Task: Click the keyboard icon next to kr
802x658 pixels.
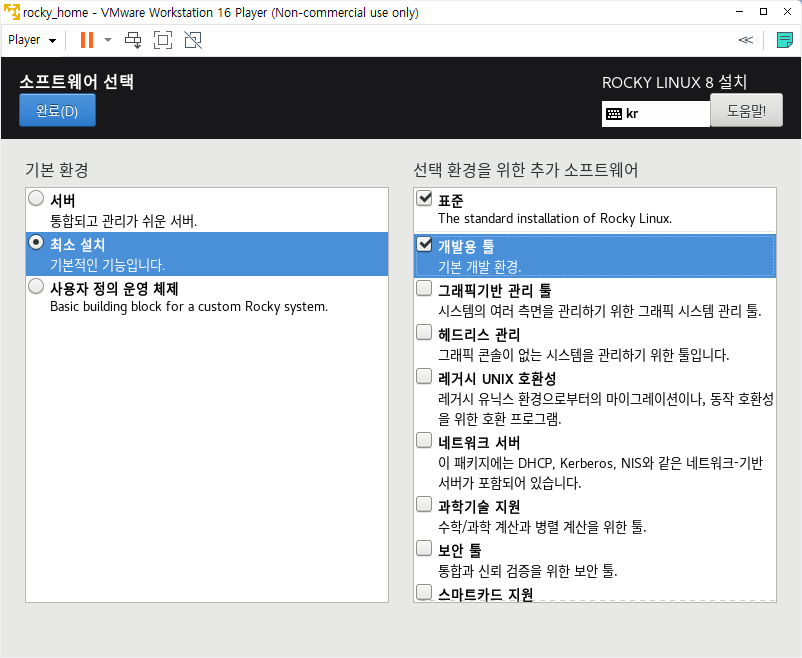Action: [x=614, y=114]
